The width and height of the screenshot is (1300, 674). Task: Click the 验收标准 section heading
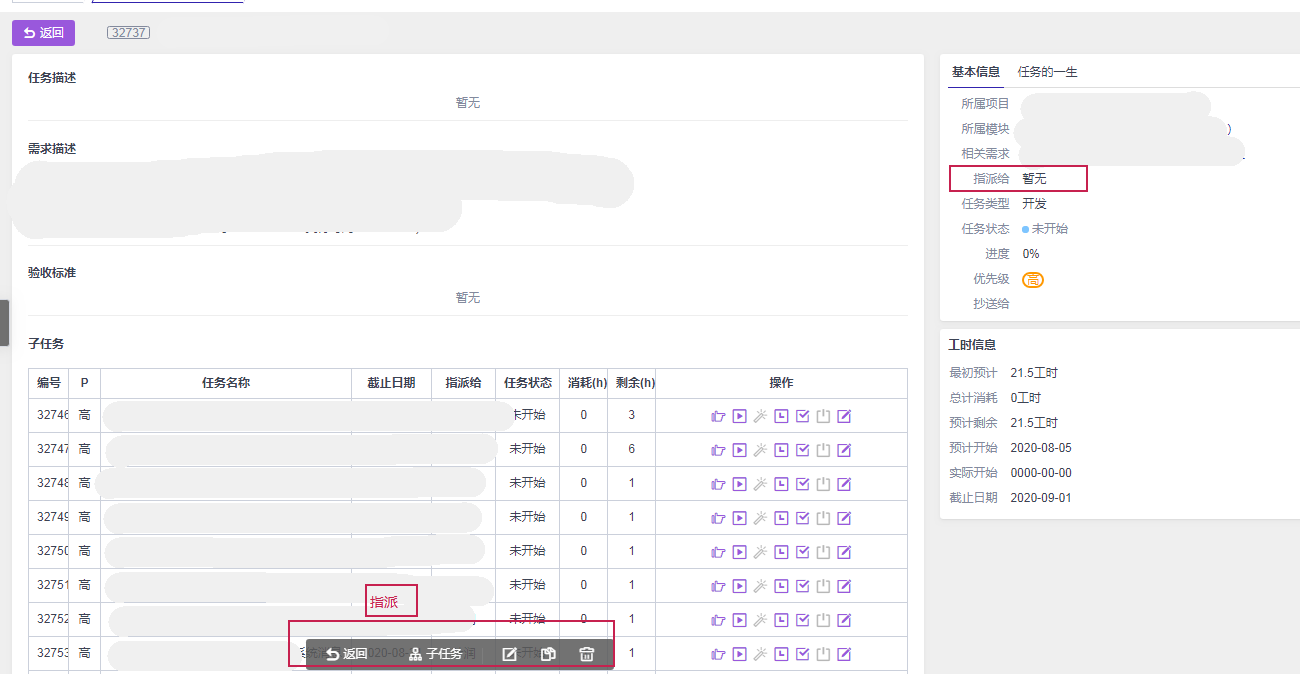tap(52, 273)
